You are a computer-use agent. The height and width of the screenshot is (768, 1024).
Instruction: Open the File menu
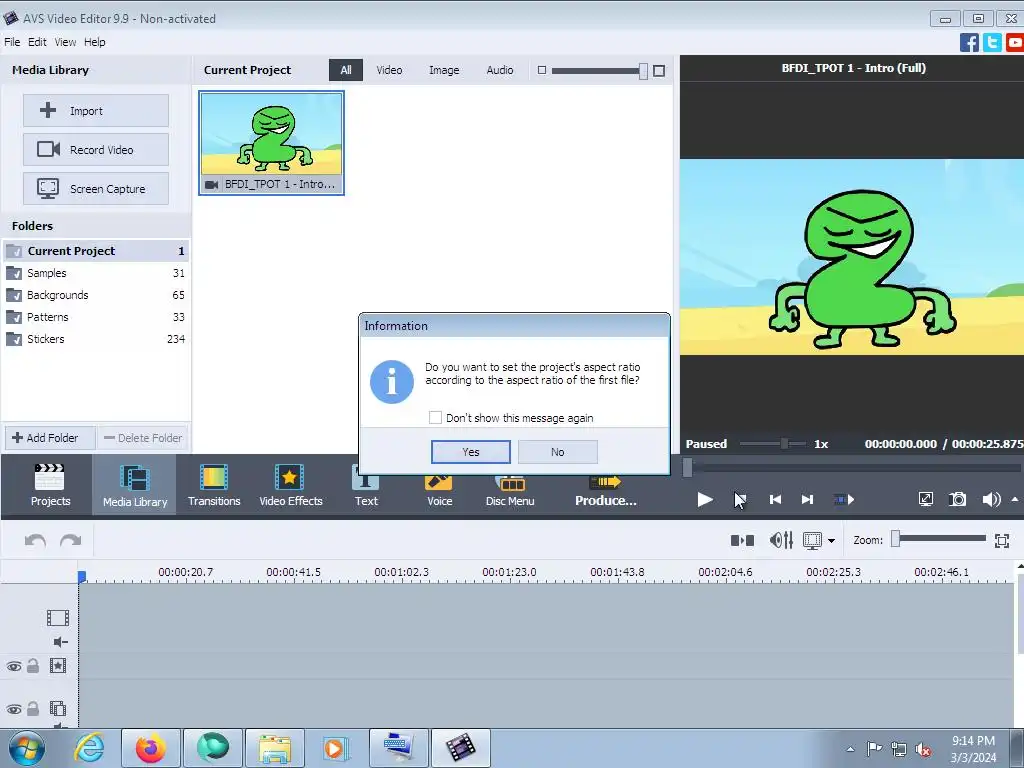[x=12, y=42]
